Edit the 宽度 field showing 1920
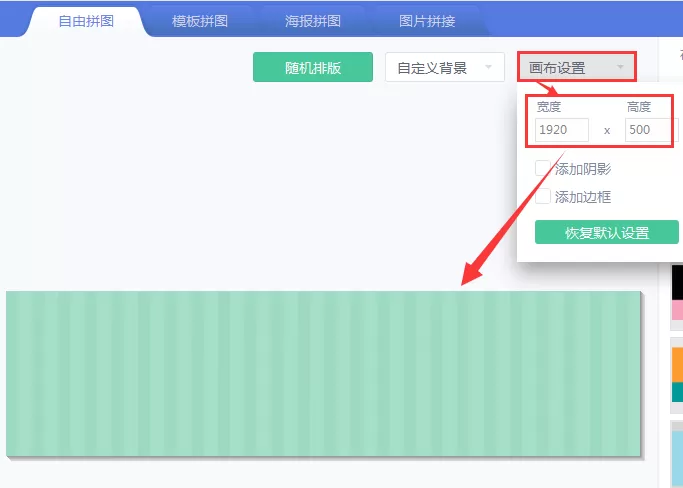Screen dimensions: 683x488 tap(562, 130)
